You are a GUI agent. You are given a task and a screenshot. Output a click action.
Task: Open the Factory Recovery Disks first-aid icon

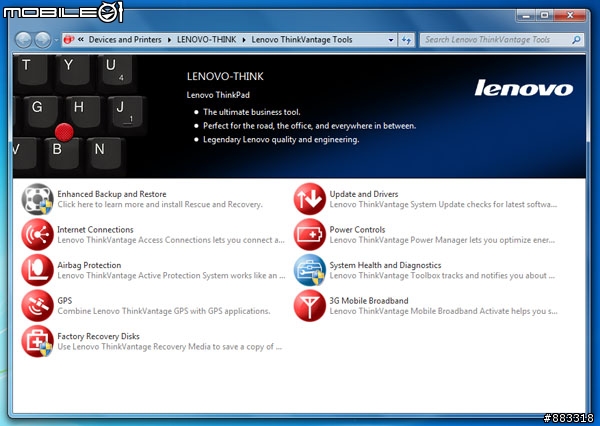point(37,341)
